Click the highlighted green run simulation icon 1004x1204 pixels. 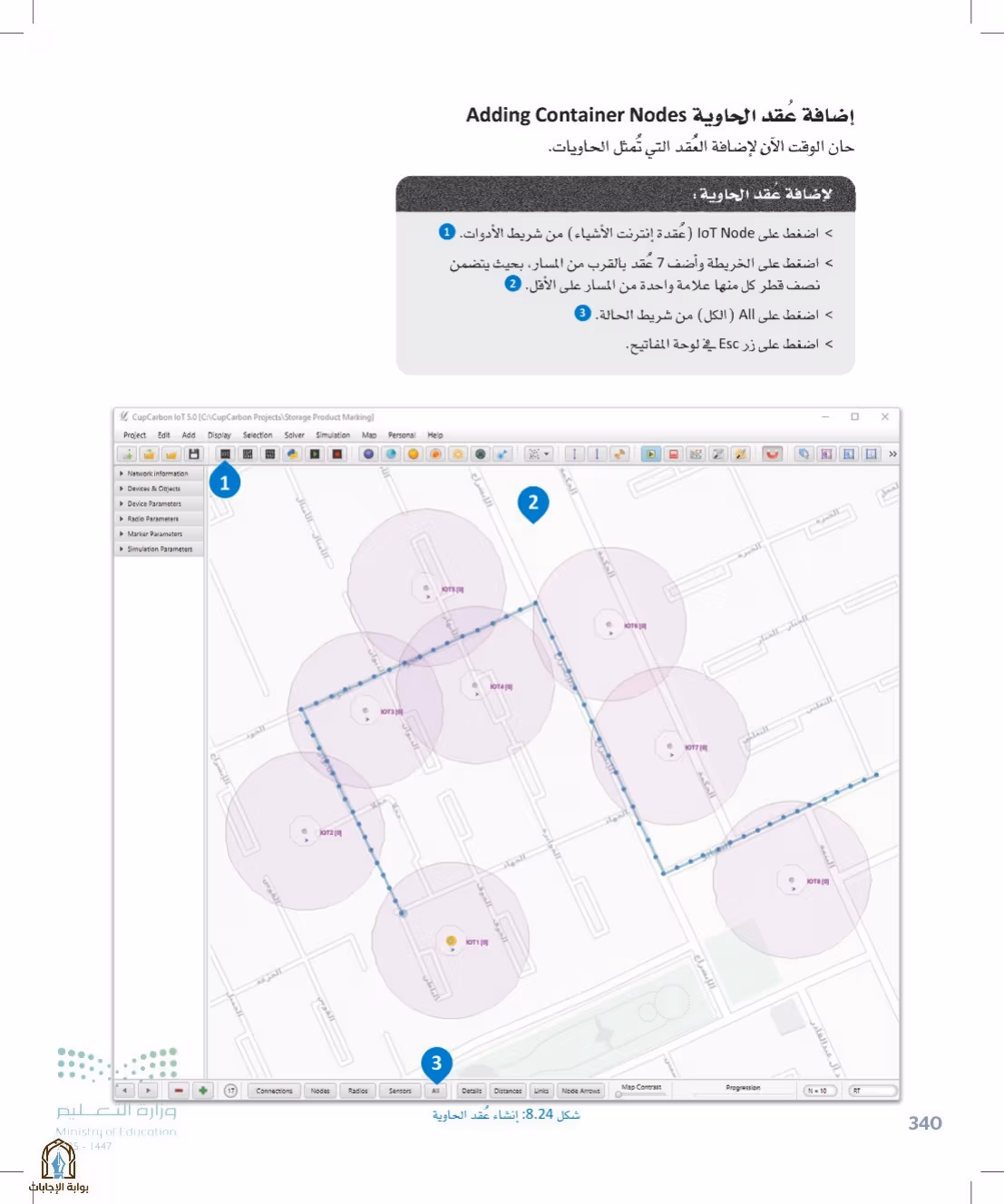[x=651, y=454]
